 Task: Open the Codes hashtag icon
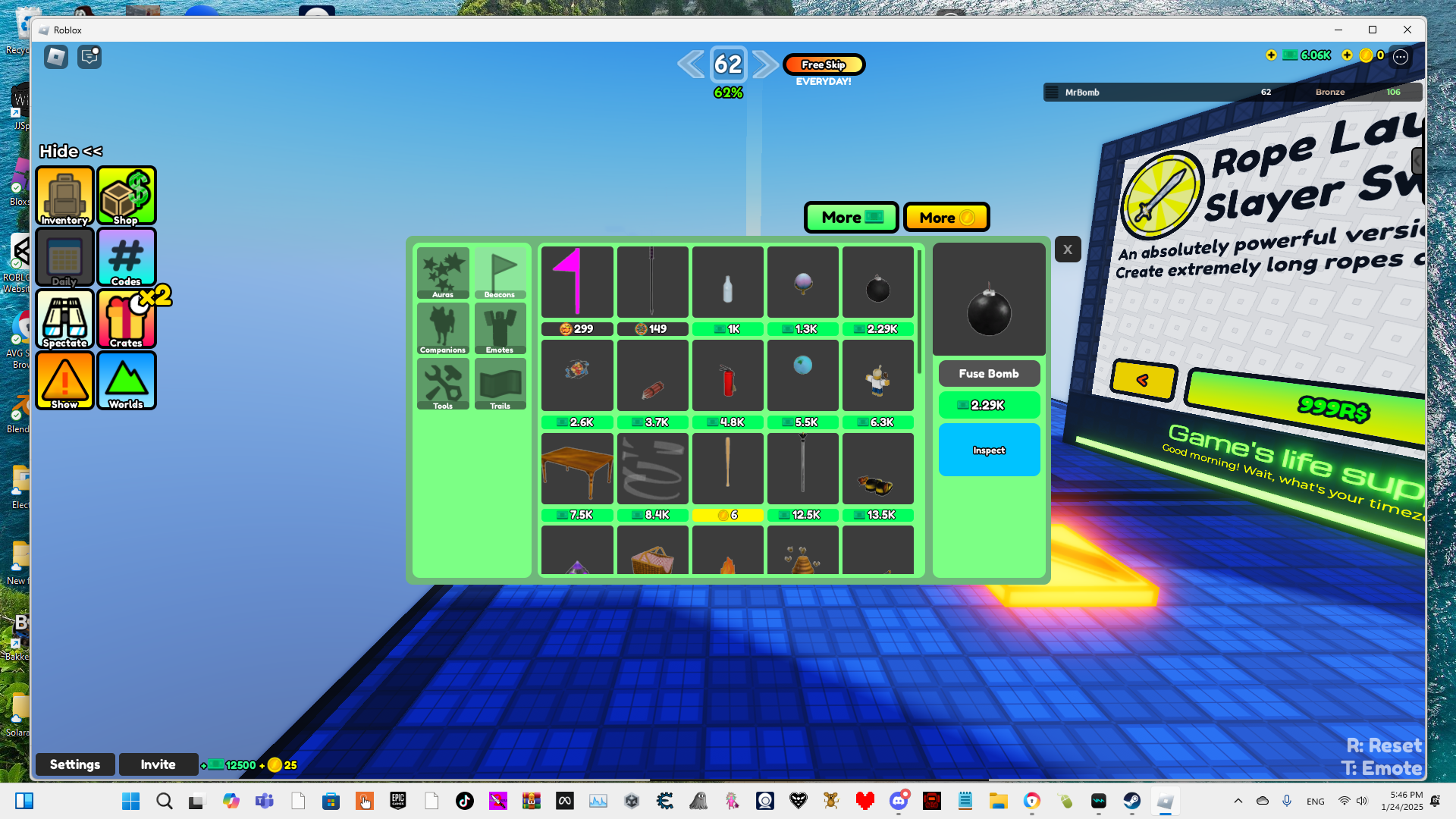coord(127,257)
